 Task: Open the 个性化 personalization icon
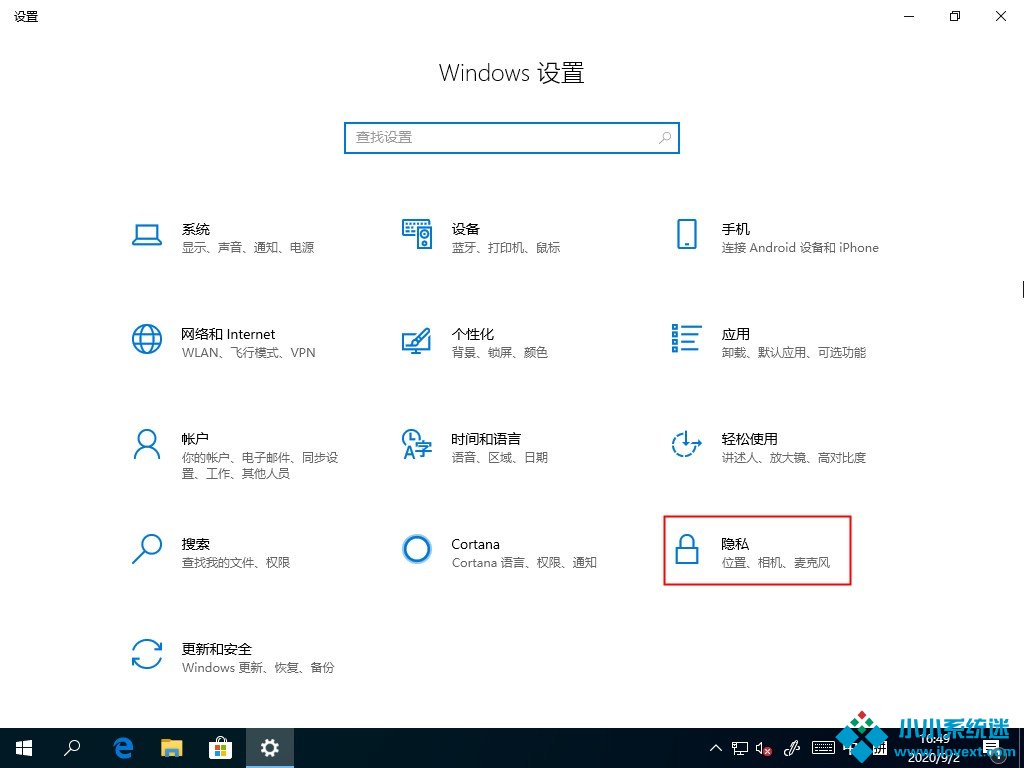[417, 340]
